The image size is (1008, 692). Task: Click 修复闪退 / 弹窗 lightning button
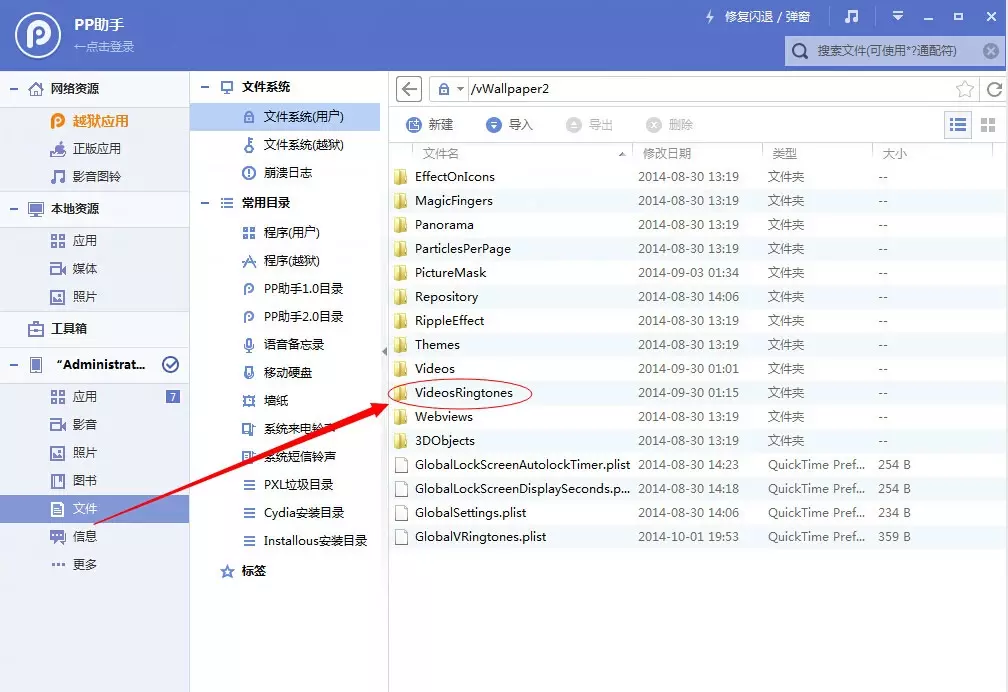(757, 17)
